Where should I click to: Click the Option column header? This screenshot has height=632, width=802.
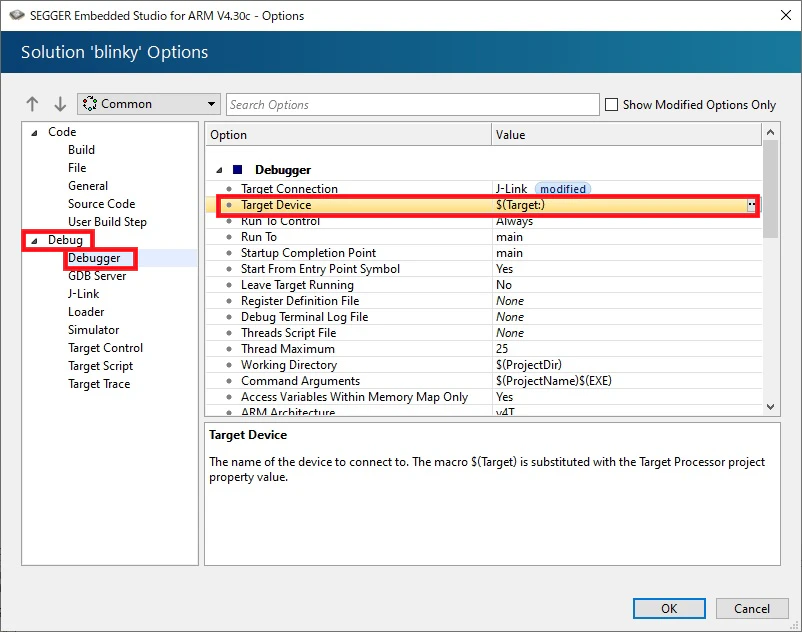(348, 135)
